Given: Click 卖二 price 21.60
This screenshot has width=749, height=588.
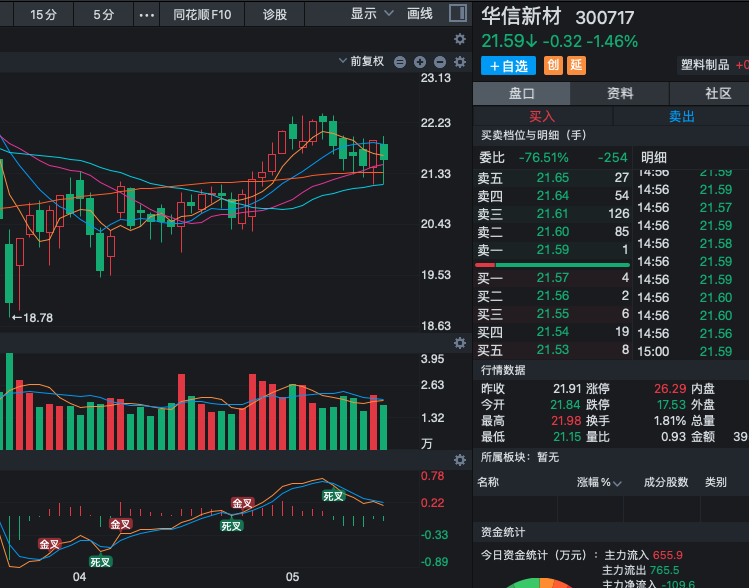Looking at the screenshot, I should tap(553, 232).
